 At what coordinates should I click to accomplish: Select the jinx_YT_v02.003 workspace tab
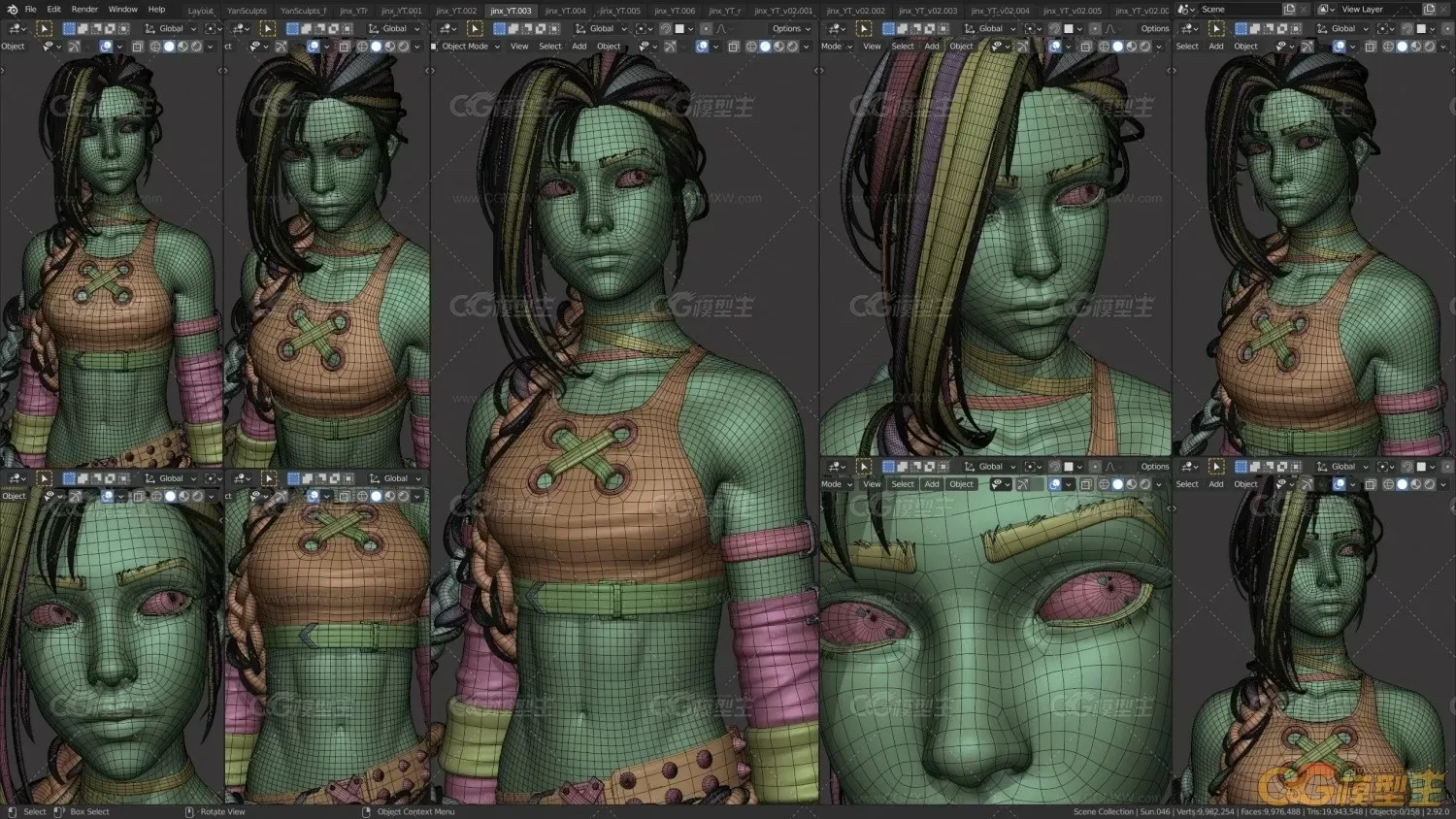[928, 11]
